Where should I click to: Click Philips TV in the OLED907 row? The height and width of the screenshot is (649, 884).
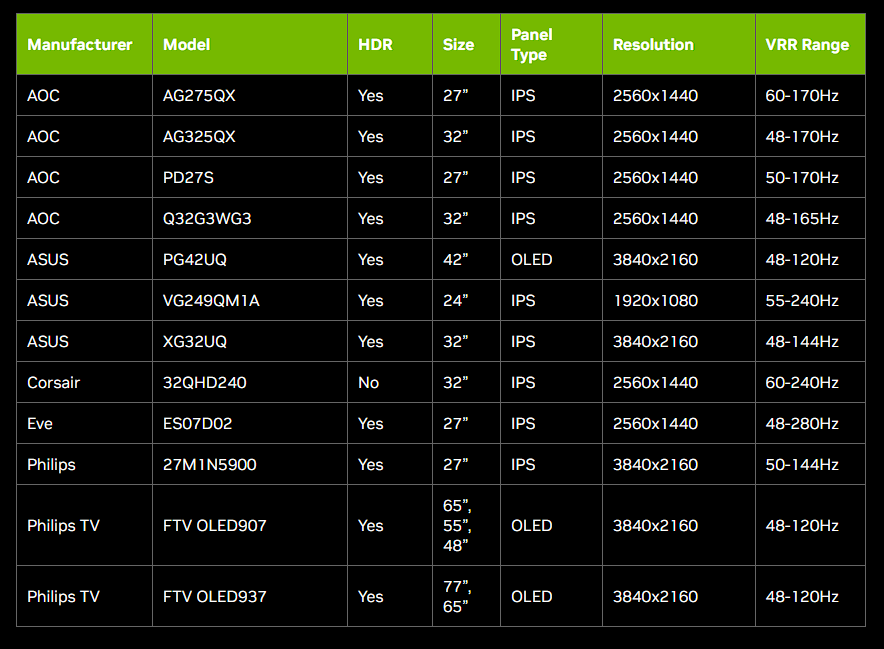[x=85, y=526]
